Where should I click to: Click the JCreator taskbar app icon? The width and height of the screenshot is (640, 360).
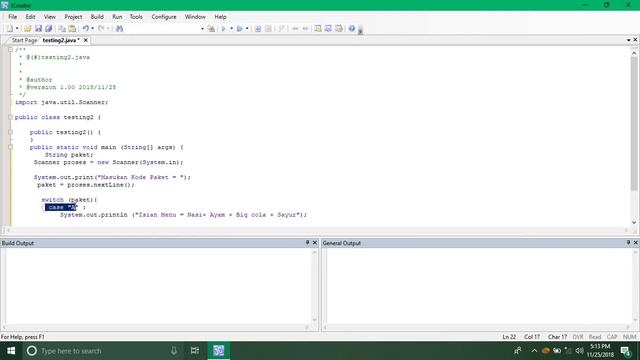point(218,351)
